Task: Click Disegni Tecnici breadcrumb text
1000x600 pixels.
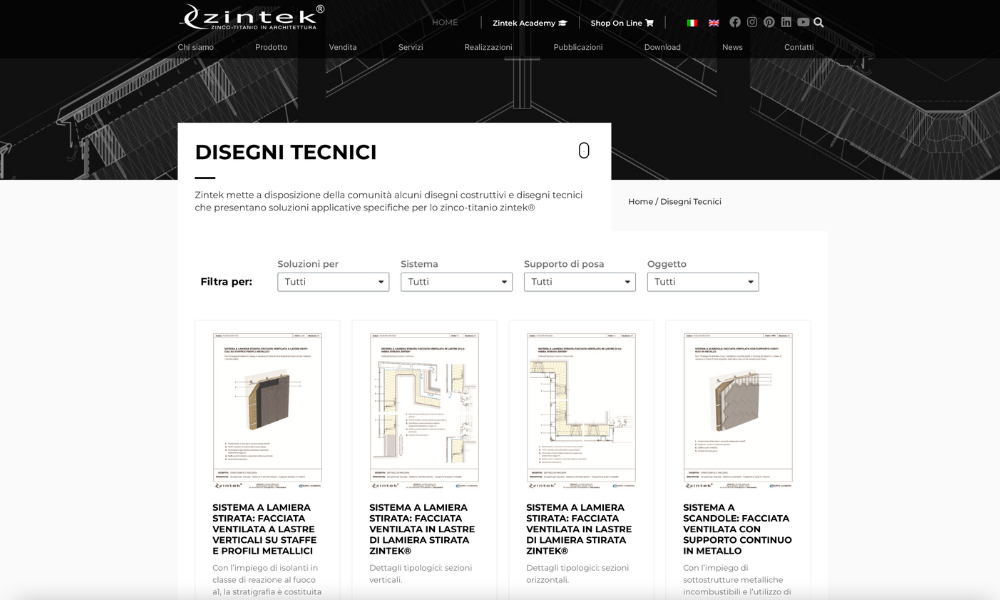Action: (x=691, y=201)
